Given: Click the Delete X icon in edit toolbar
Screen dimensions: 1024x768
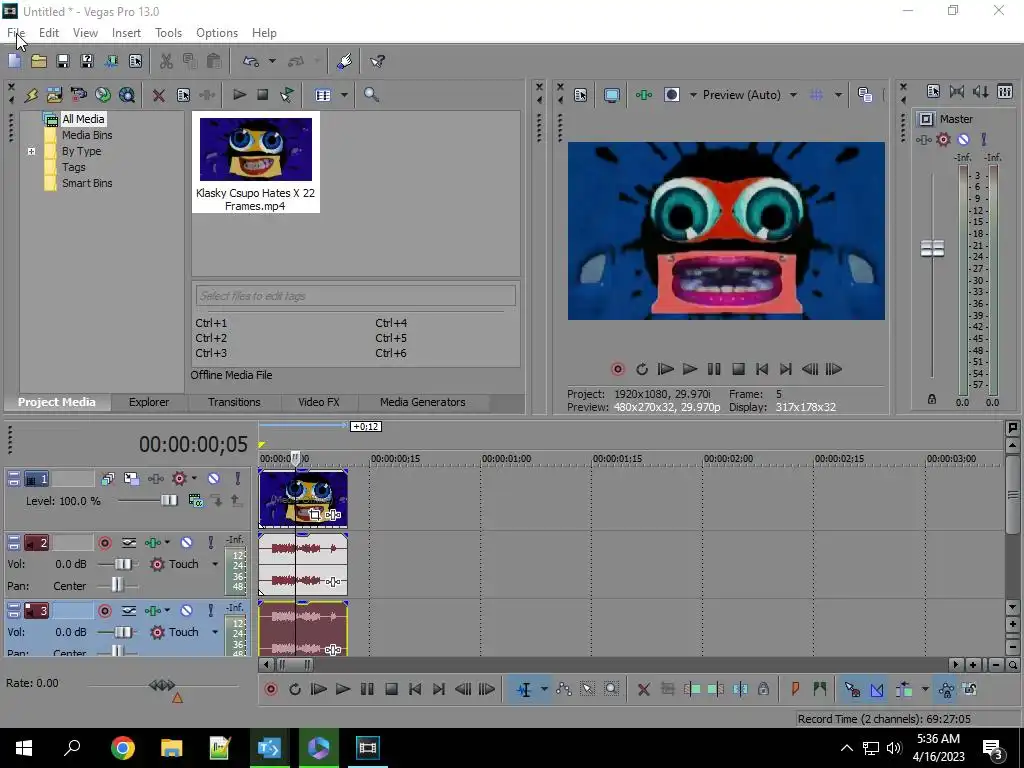Looking at the screenshot, I should [643, 689].
